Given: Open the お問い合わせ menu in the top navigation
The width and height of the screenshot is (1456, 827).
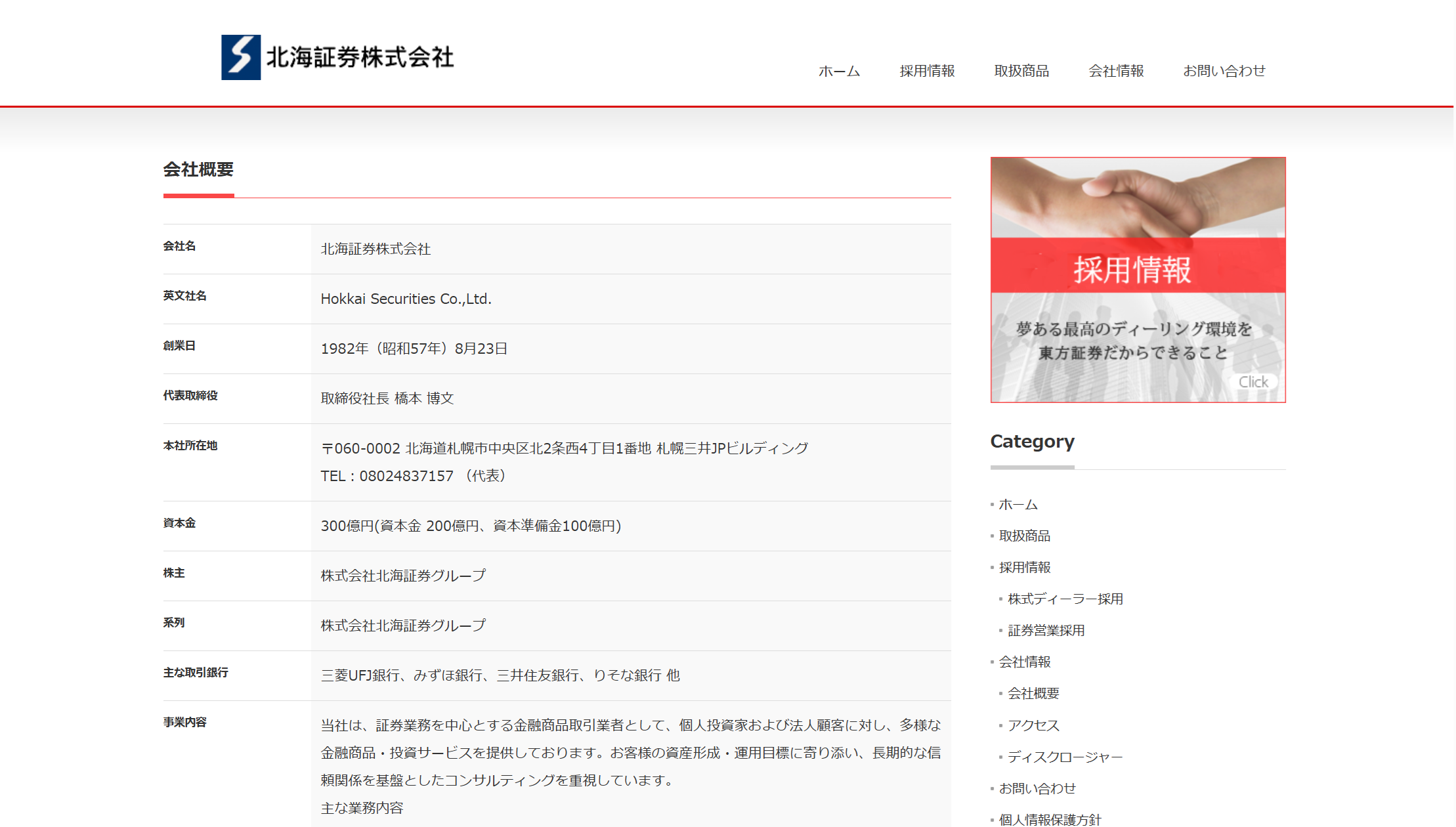Looking at the screenshot, I should (x=1224, y=71).
